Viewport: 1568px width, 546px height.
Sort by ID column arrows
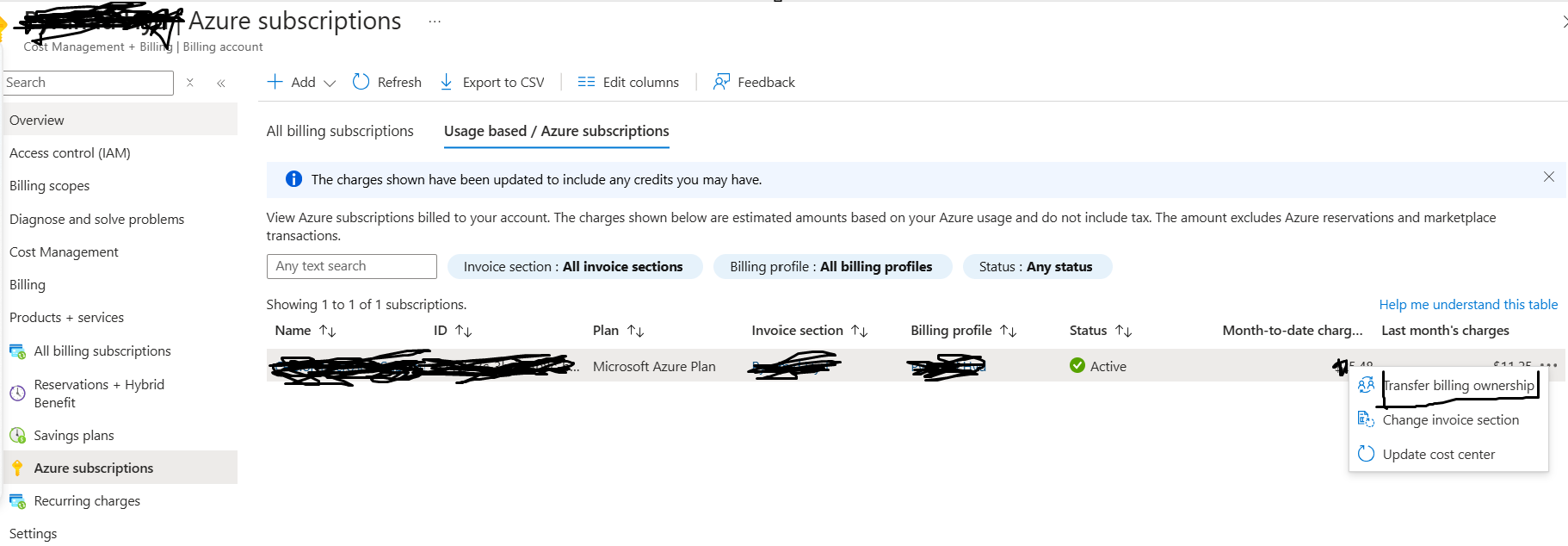[464, 331]
